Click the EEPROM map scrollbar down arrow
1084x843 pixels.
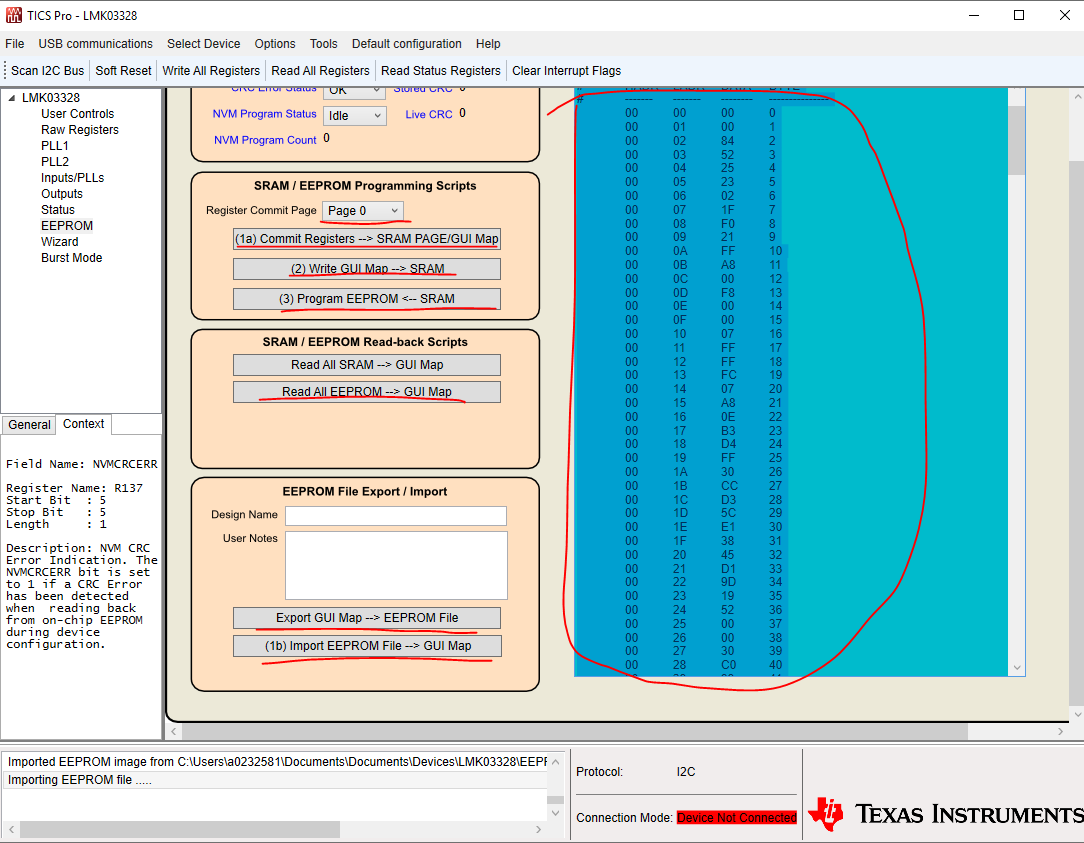[1016, 667]
